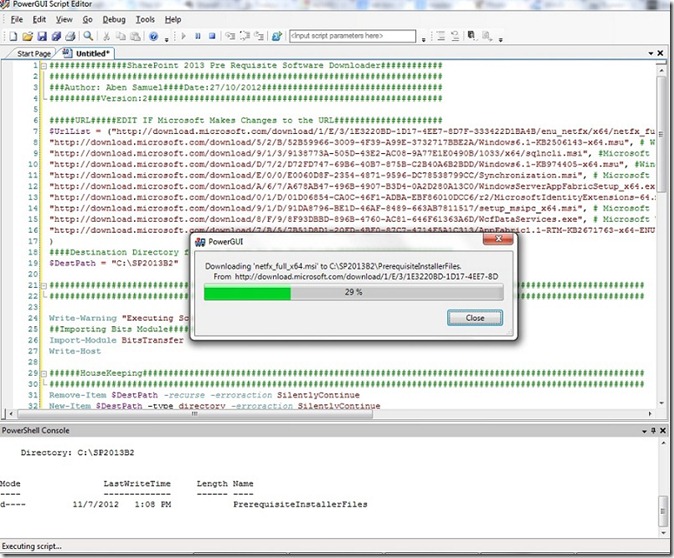Open the document tab list dropdown arrow
Viewport: 674px width, 558px height.
click(651, 53)
